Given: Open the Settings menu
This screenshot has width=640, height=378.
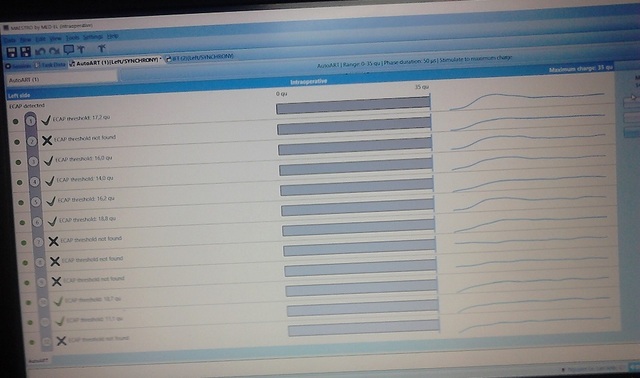Looking at the screenshot, I should (93, 37).
